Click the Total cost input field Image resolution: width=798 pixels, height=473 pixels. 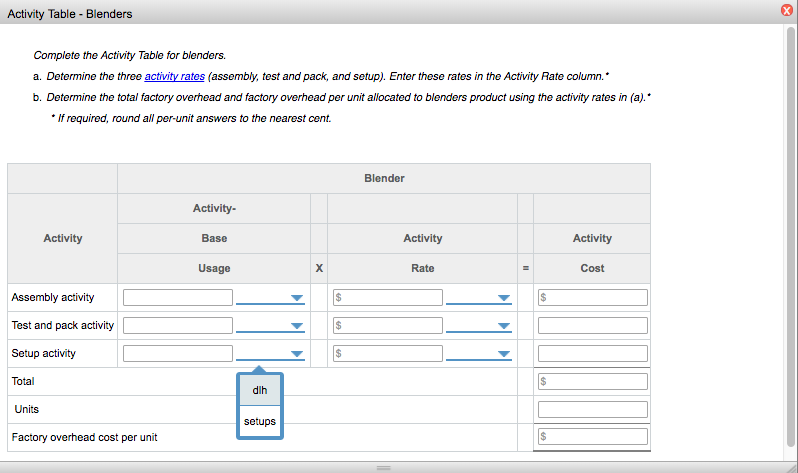click(x=593, y=381)
